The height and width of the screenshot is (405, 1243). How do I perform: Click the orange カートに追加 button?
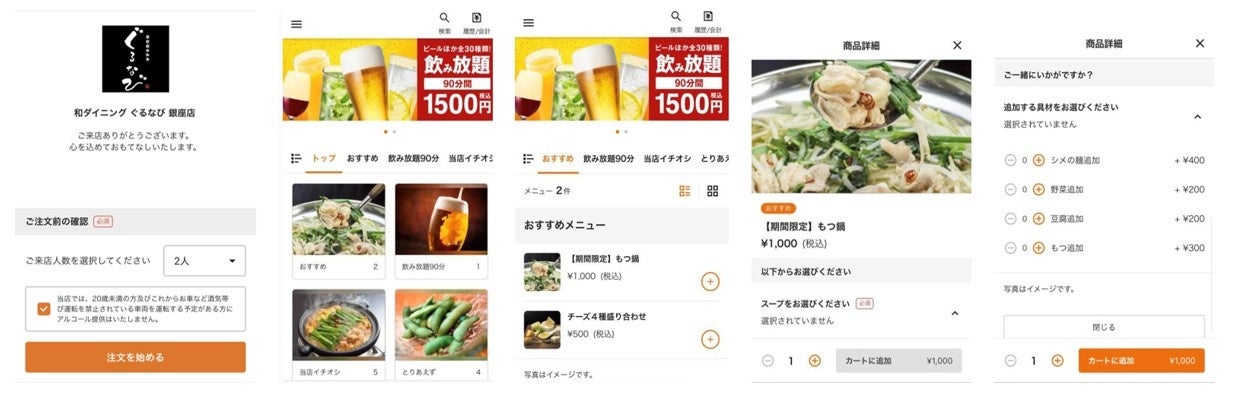[x=1141, y=361]
